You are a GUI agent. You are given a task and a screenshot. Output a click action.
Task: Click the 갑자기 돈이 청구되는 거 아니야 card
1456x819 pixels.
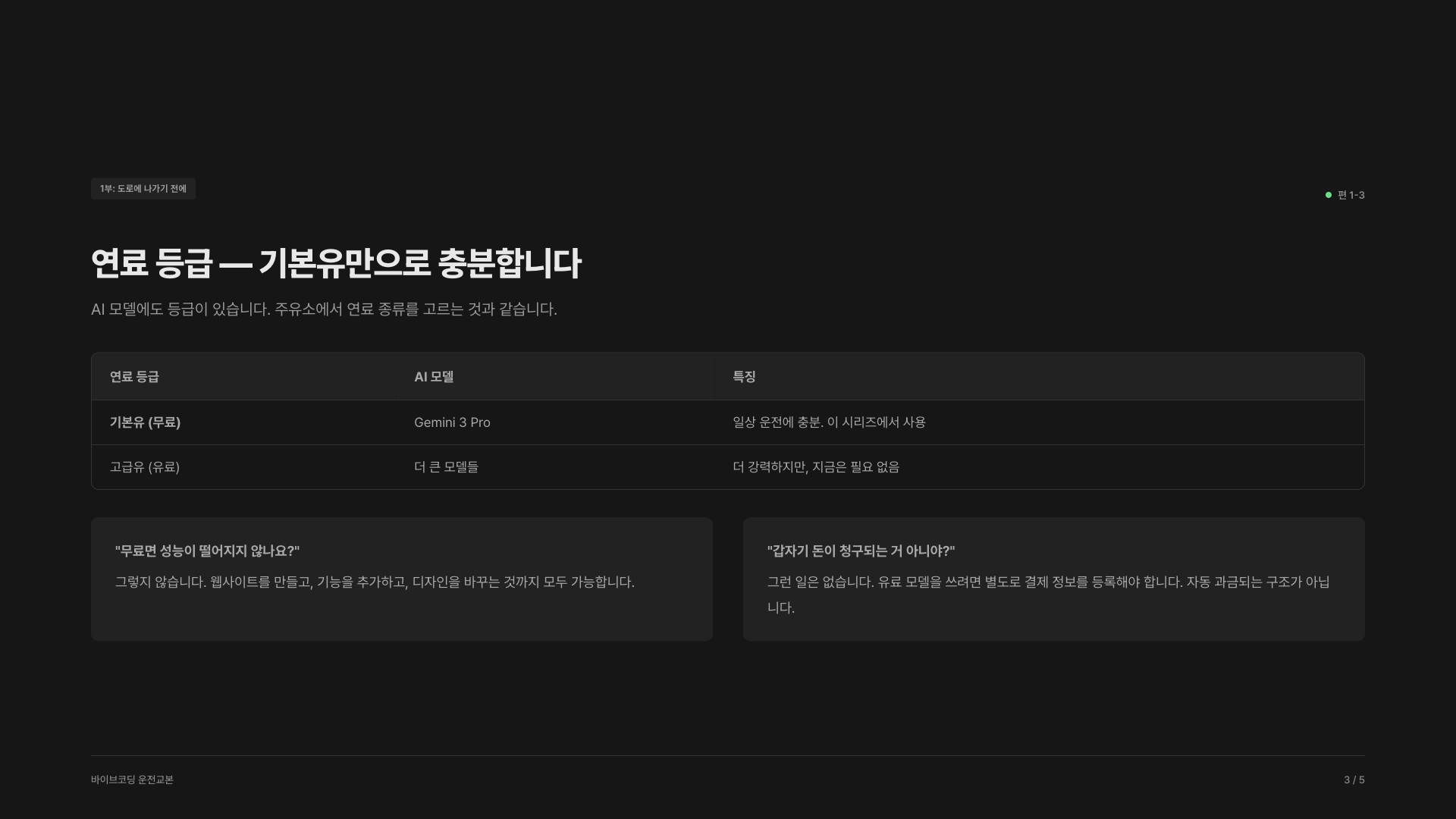click(x=1053, y=578)
